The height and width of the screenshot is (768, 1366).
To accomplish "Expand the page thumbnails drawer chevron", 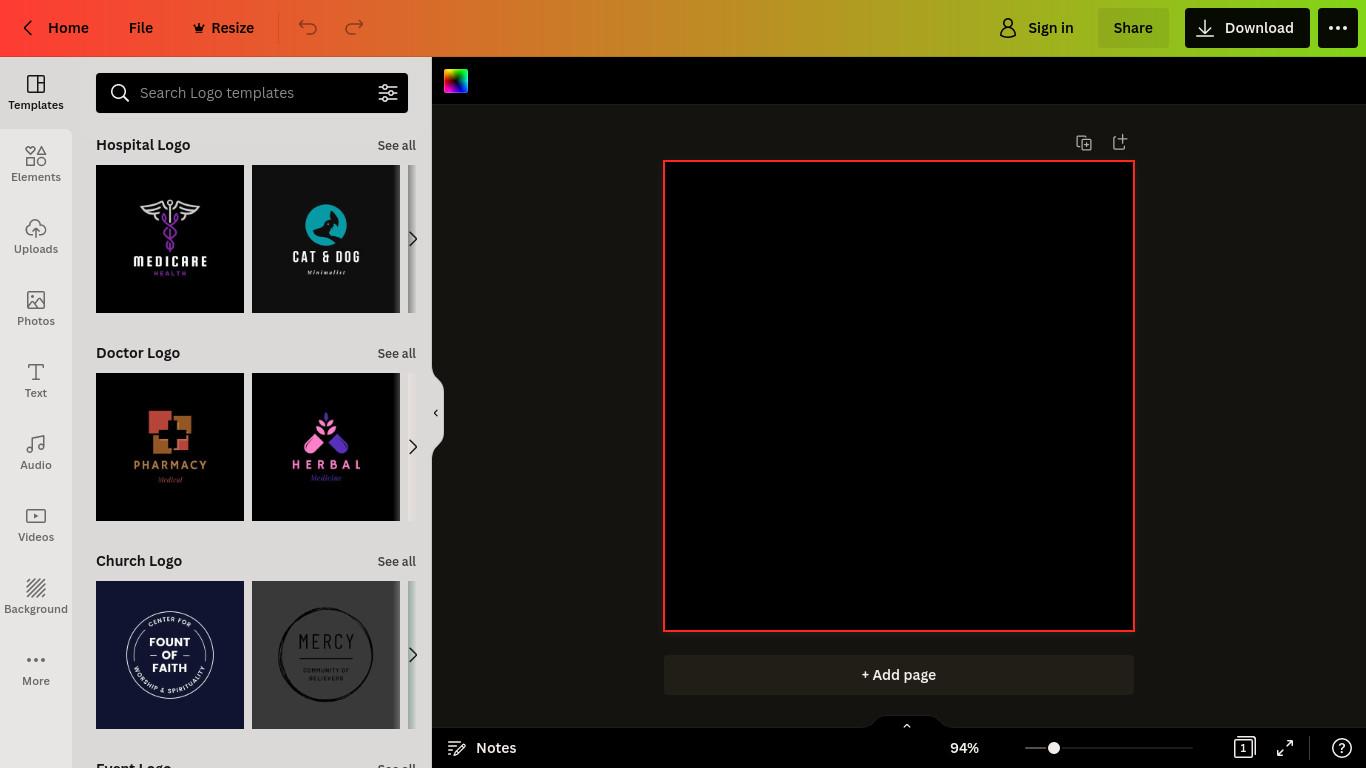I will pos(907,725).
